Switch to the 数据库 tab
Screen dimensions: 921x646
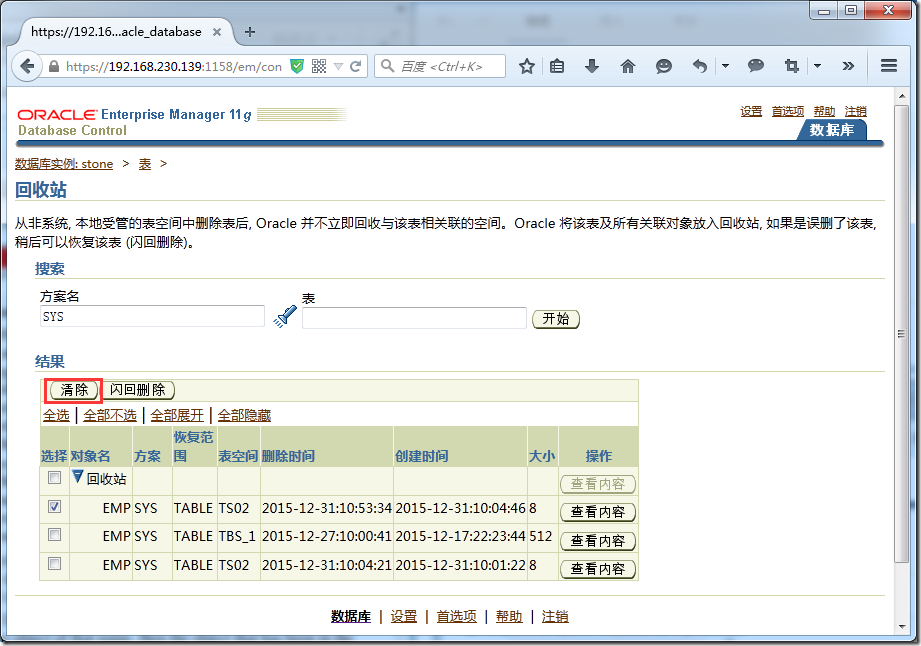[x=831, y=130]
